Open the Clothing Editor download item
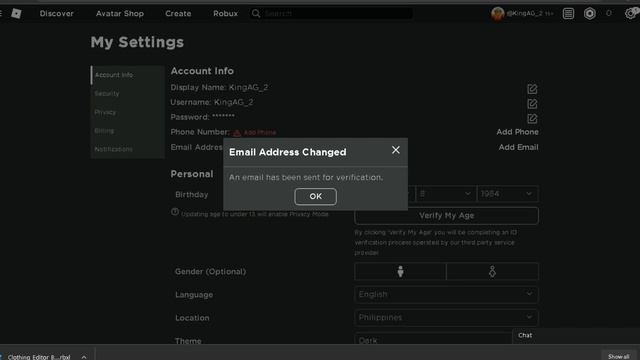The image size is (640, 360). (39, 356)
